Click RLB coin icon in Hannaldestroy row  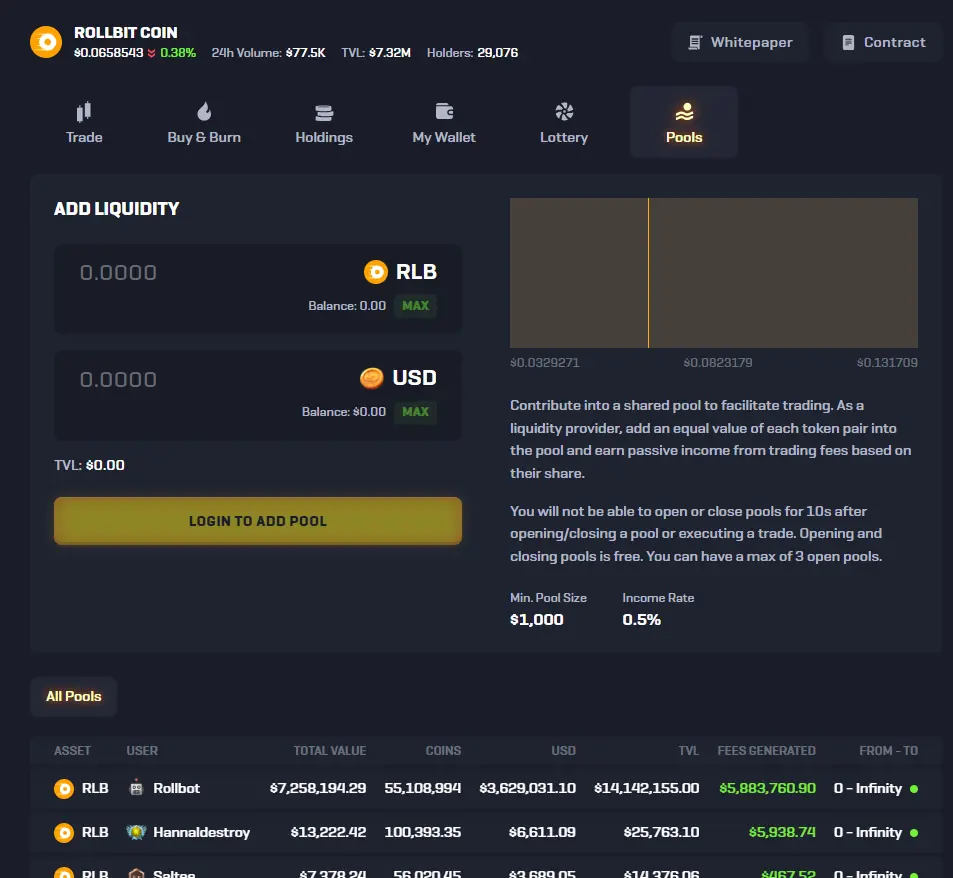click(64, 832)
